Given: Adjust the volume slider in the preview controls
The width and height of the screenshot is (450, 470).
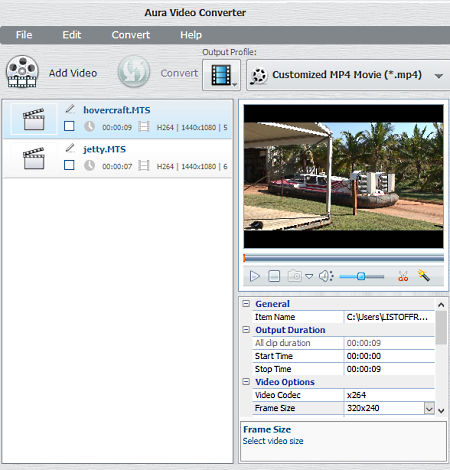Looking at the screenshot, I should pos(362,276).
